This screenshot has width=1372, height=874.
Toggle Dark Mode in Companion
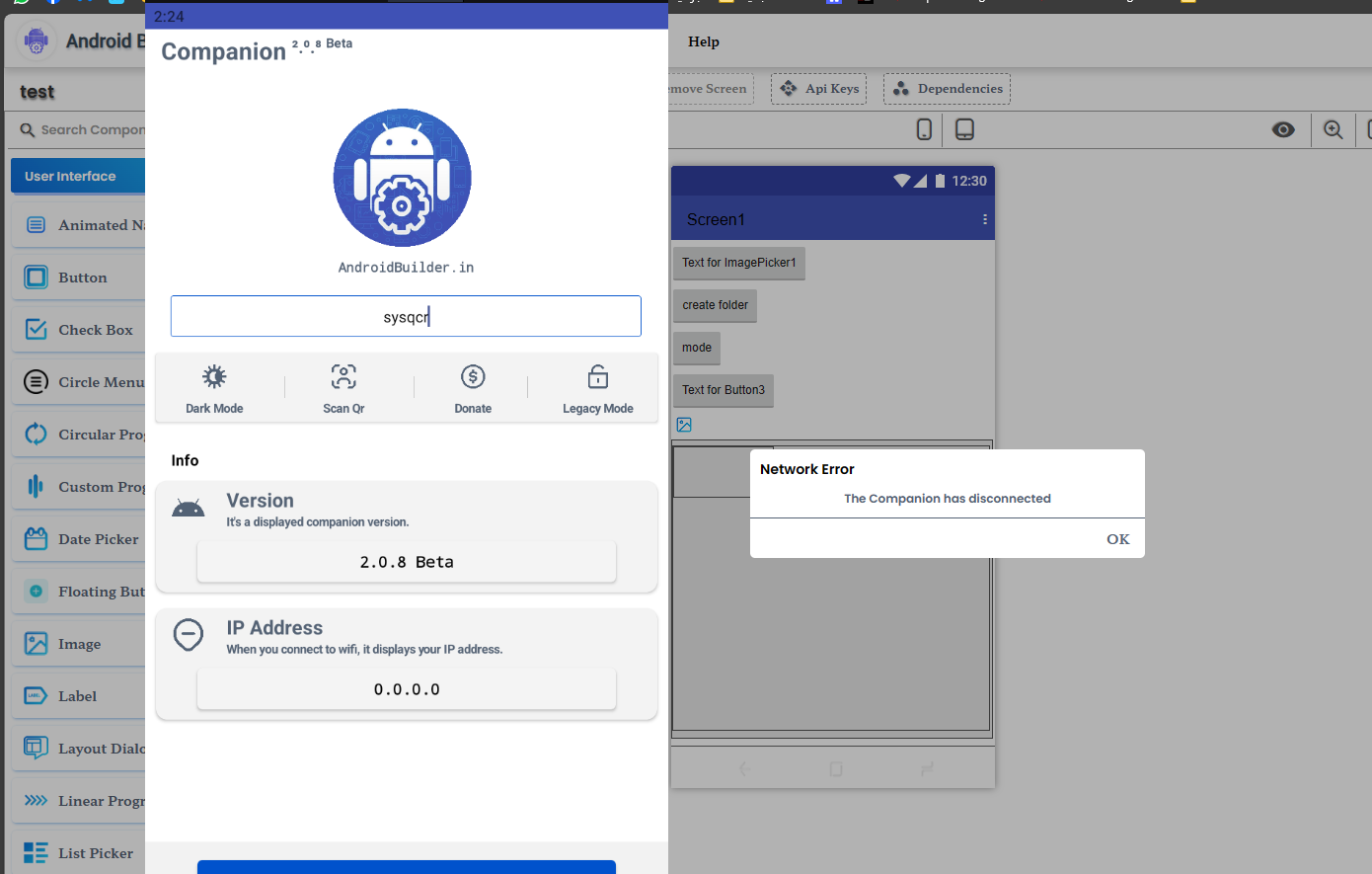click(x=214, y=388)
